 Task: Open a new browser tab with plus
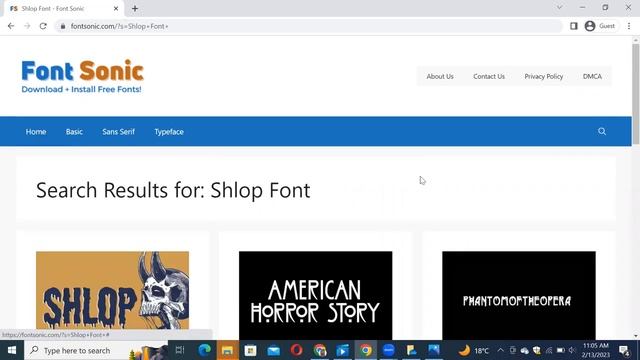[x=135, y=8]
